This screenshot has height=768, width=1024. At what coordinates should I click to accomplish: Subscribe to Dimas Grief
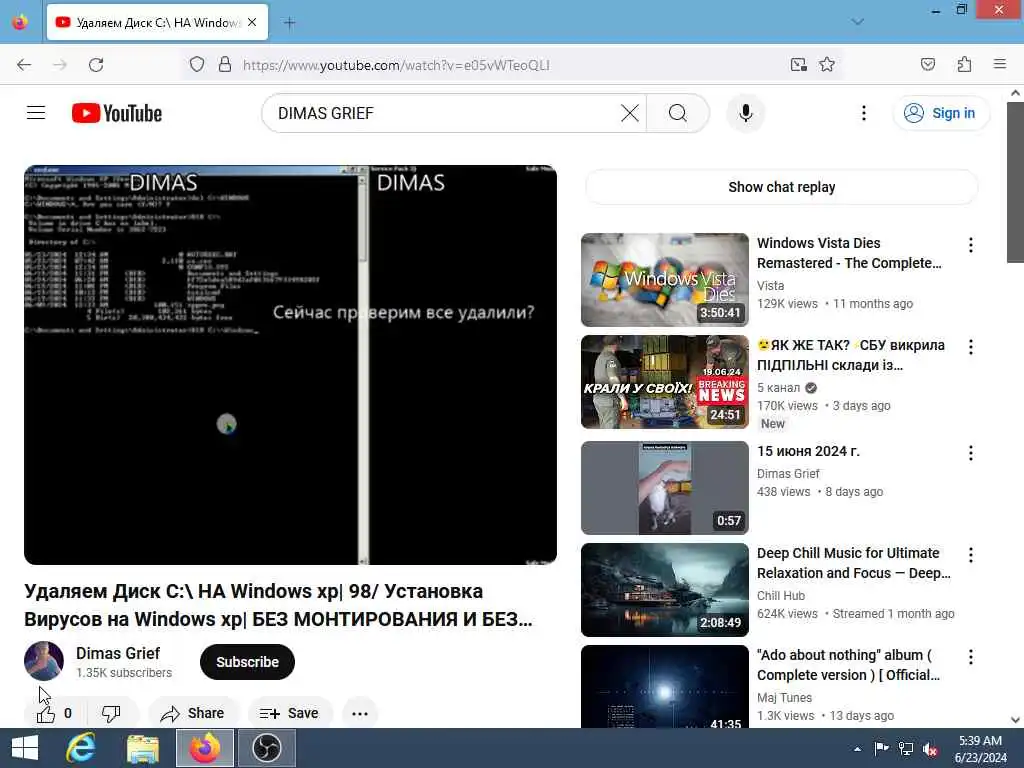point(248,662)
